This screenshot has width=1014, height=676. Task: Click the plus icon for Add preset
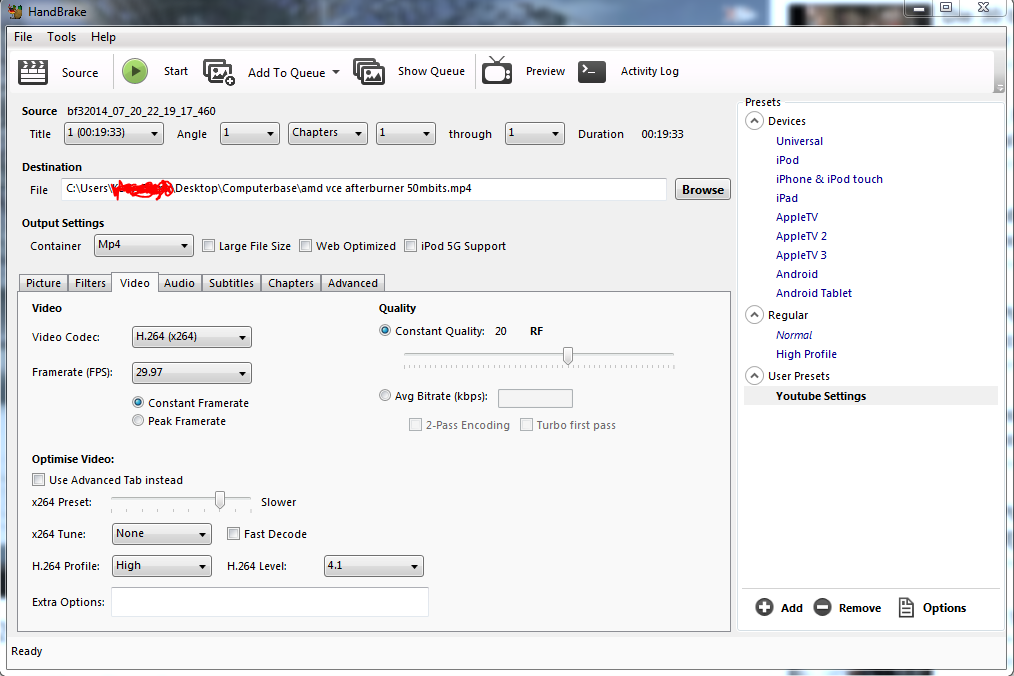tap(764, 607)
